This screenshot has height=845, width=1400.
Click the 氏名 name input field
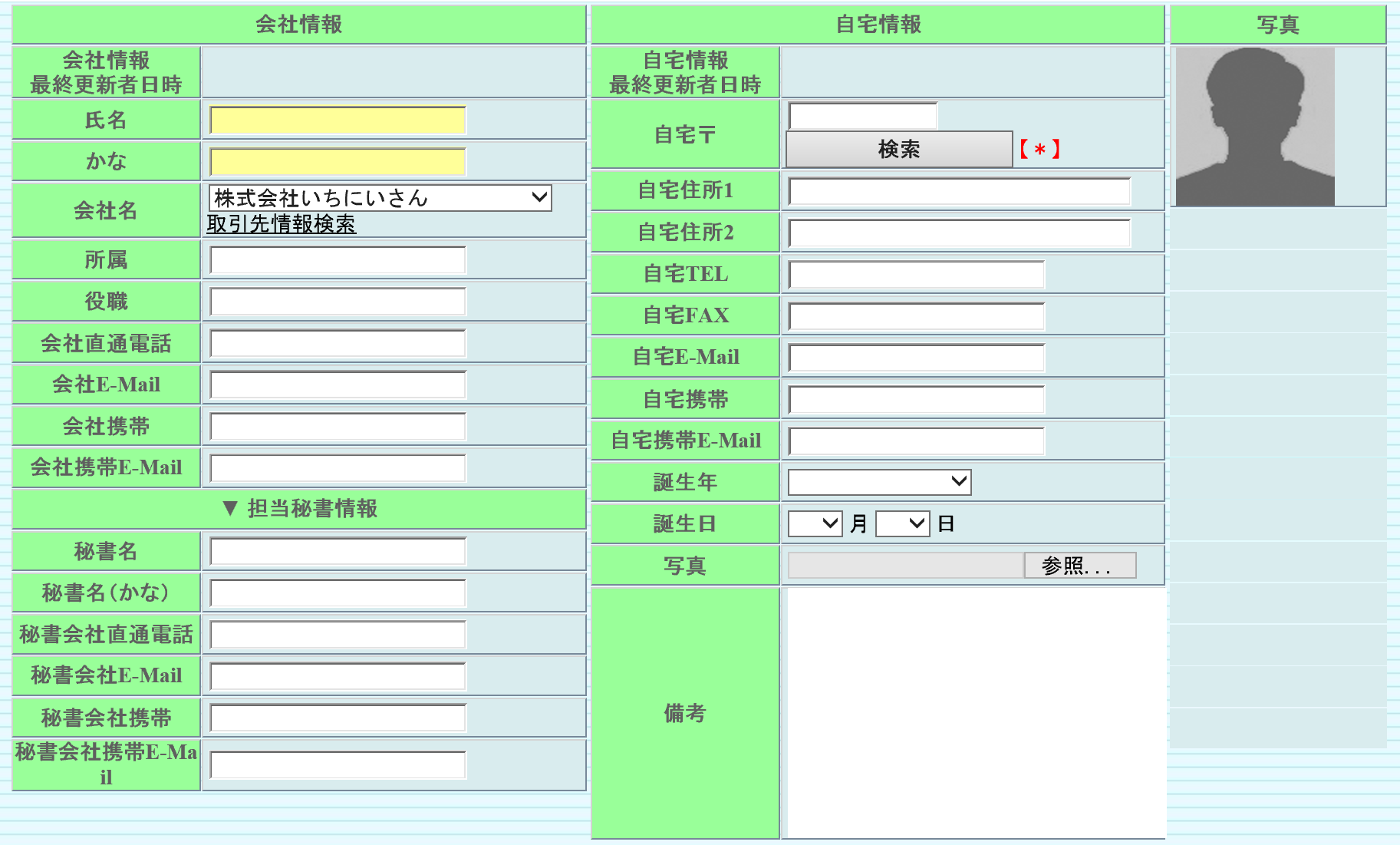(338, 120)
